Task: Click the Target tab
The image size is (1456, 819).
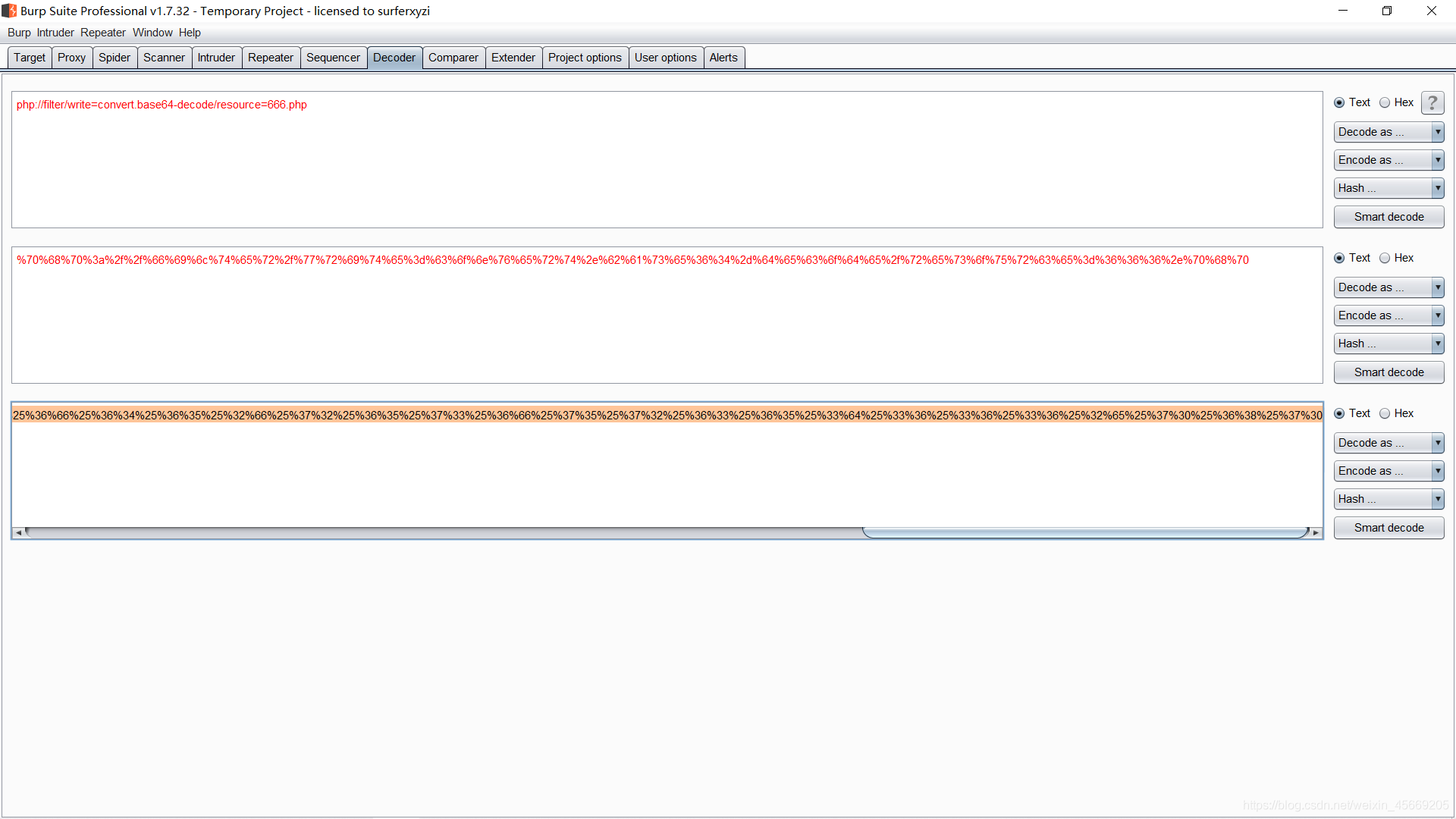Action: click(x=28, y=57)
